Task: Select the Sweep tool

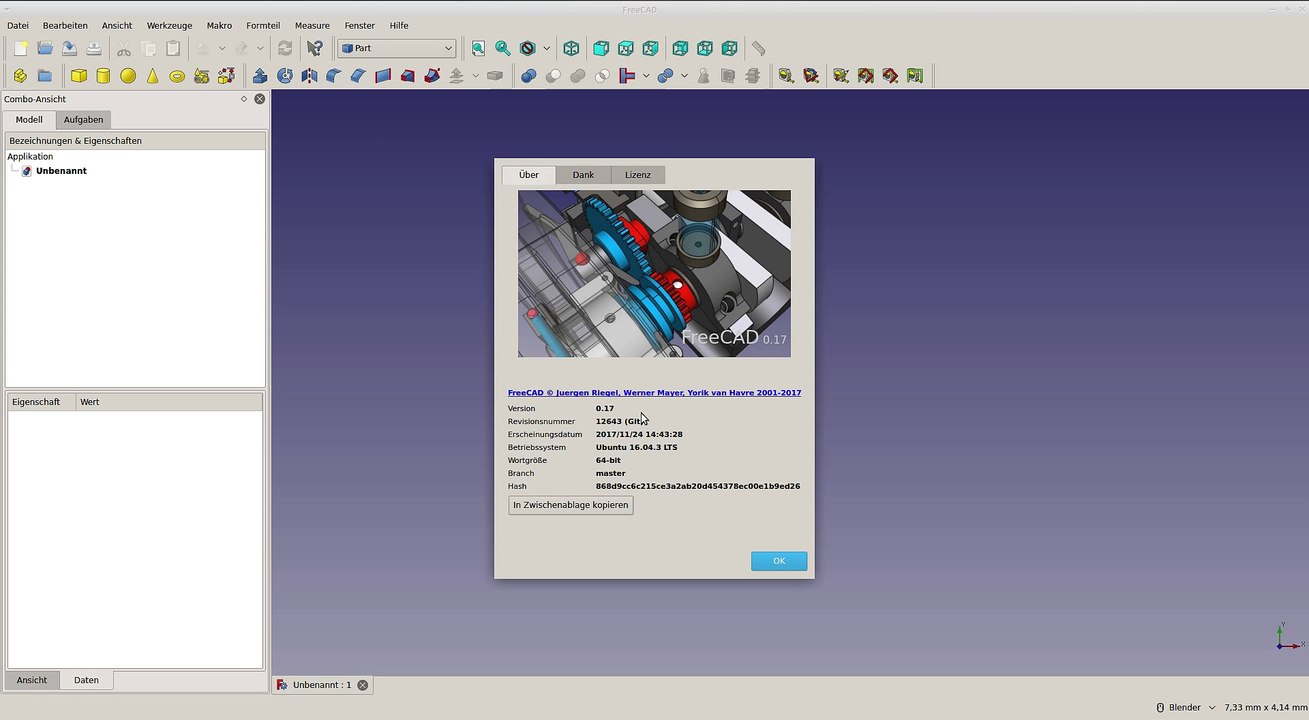Action: [432, 76]
